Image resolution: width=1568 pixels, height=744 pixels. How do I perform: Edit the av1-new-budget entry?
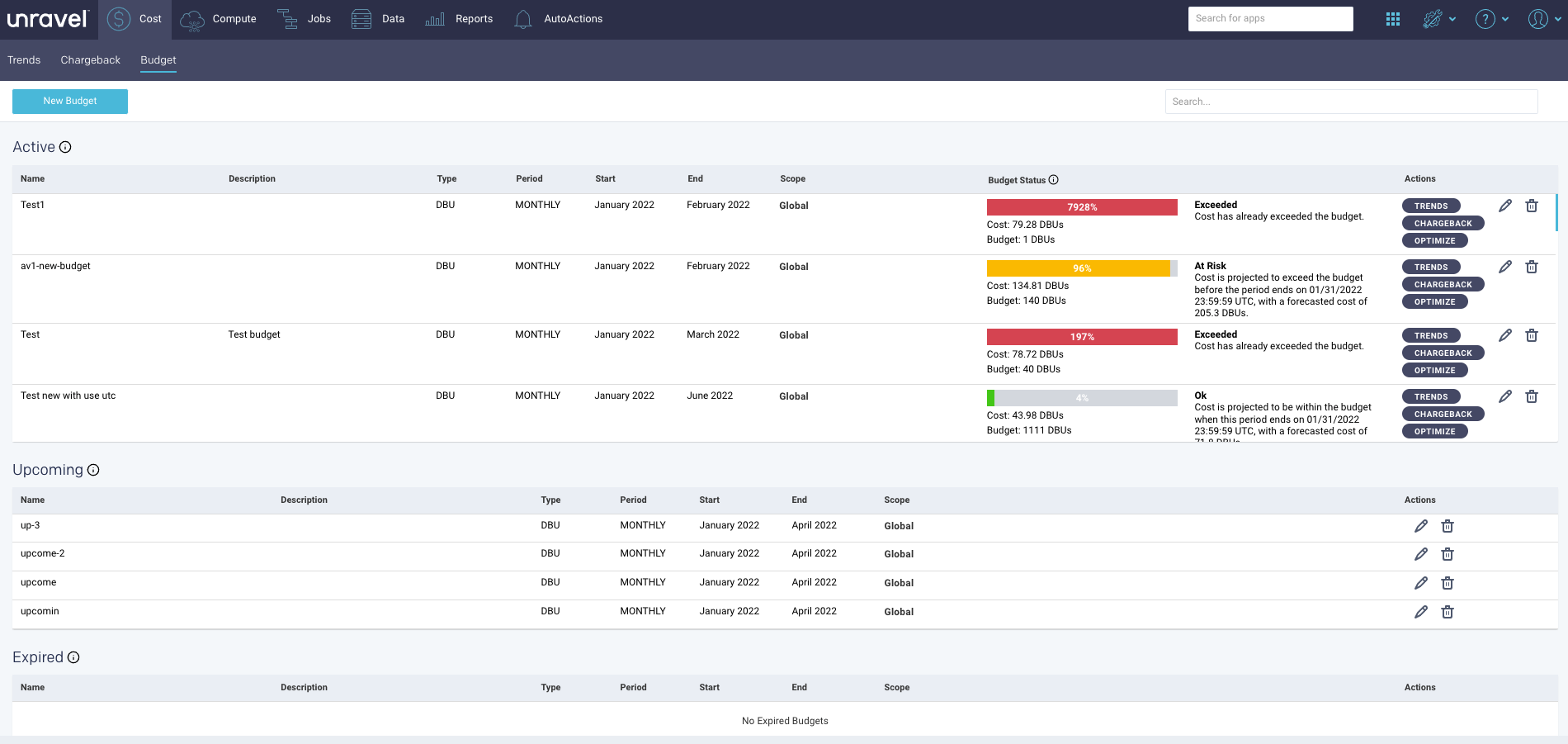tap(1505, 267)
